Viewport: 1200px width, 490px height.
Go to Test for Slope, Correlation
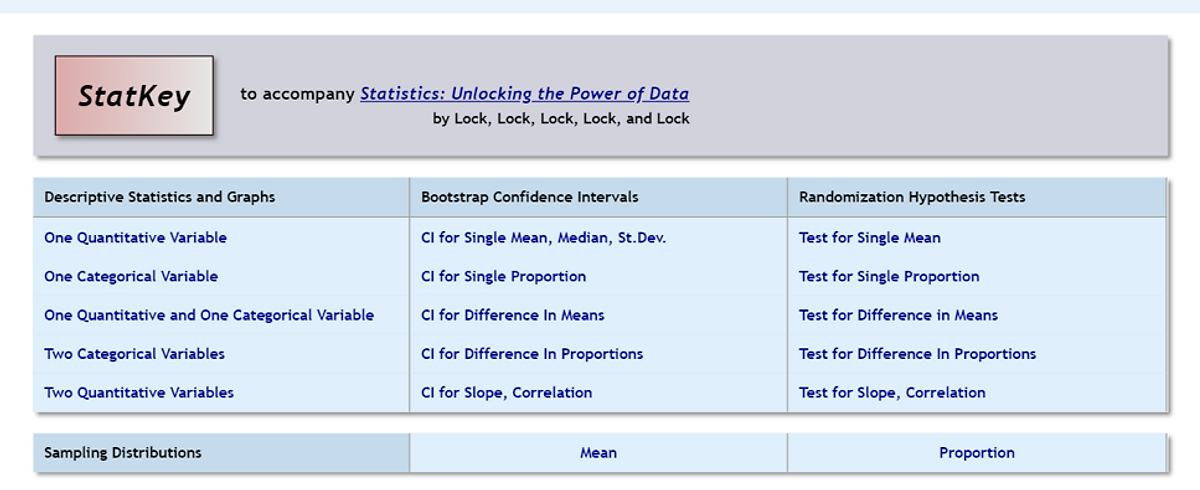[892, 393]
